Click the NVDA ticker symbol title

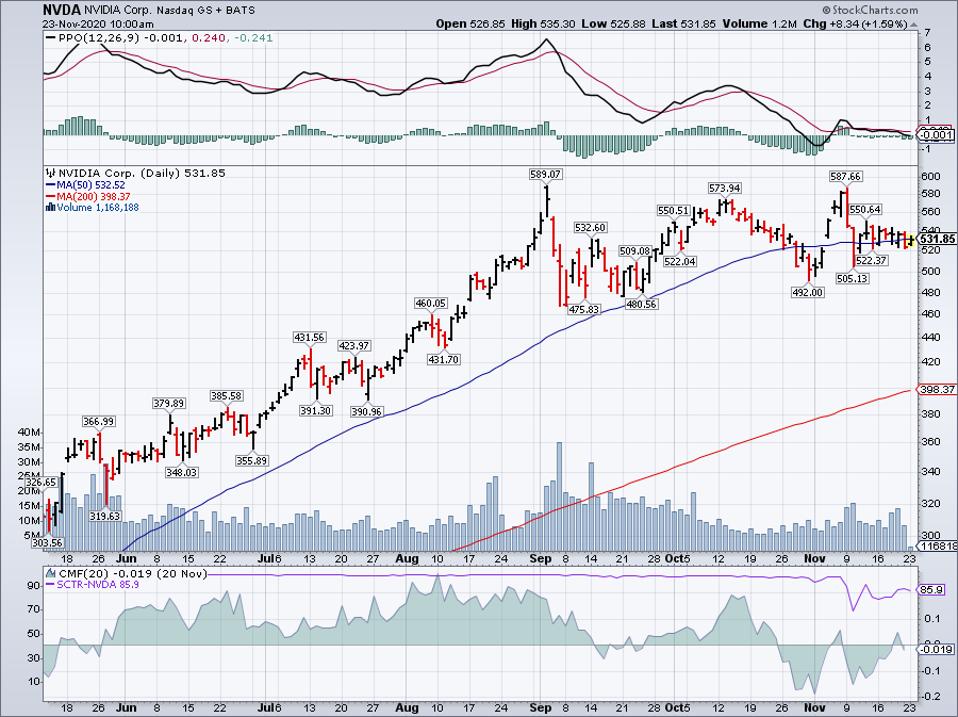point(60,10)
